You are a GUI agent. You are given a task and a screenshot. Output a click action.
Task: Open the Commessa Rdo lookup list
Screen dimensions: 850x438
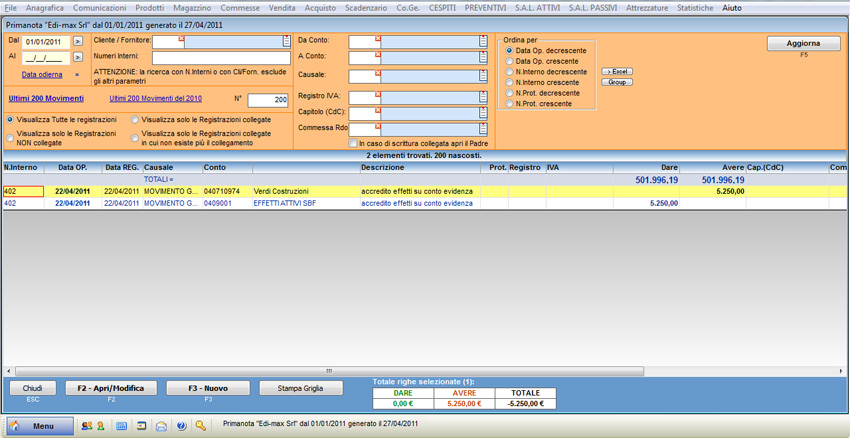[483, 129]
